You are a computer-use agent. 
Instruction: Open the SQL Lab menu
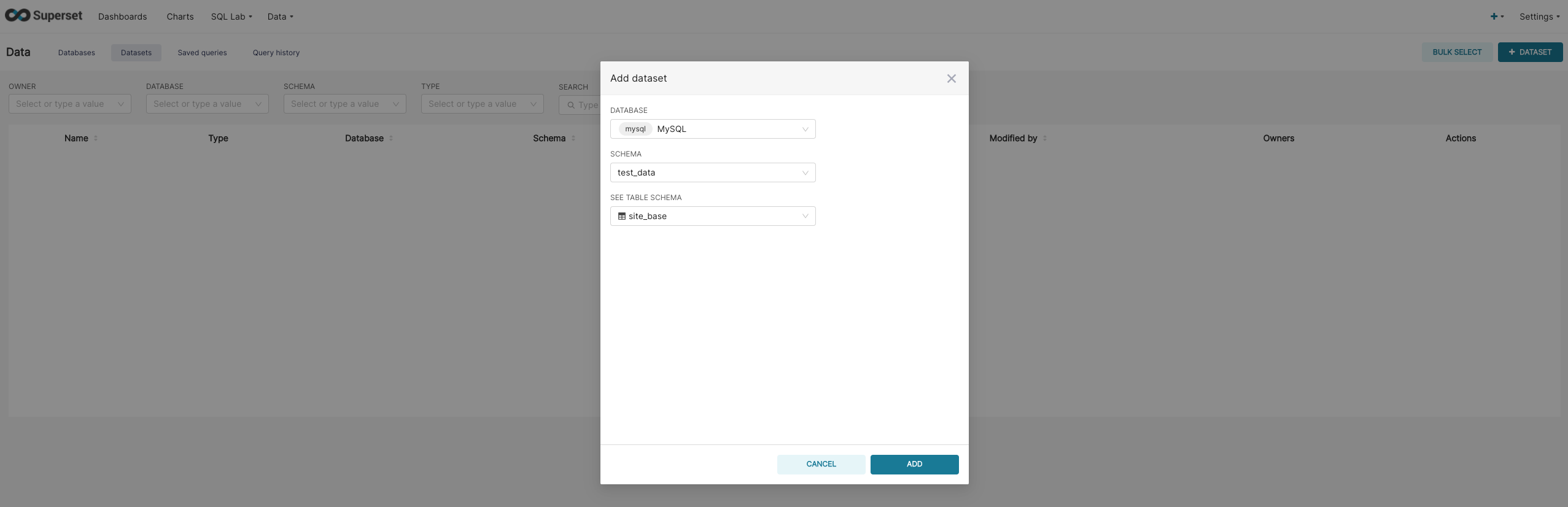pos(231,17)
